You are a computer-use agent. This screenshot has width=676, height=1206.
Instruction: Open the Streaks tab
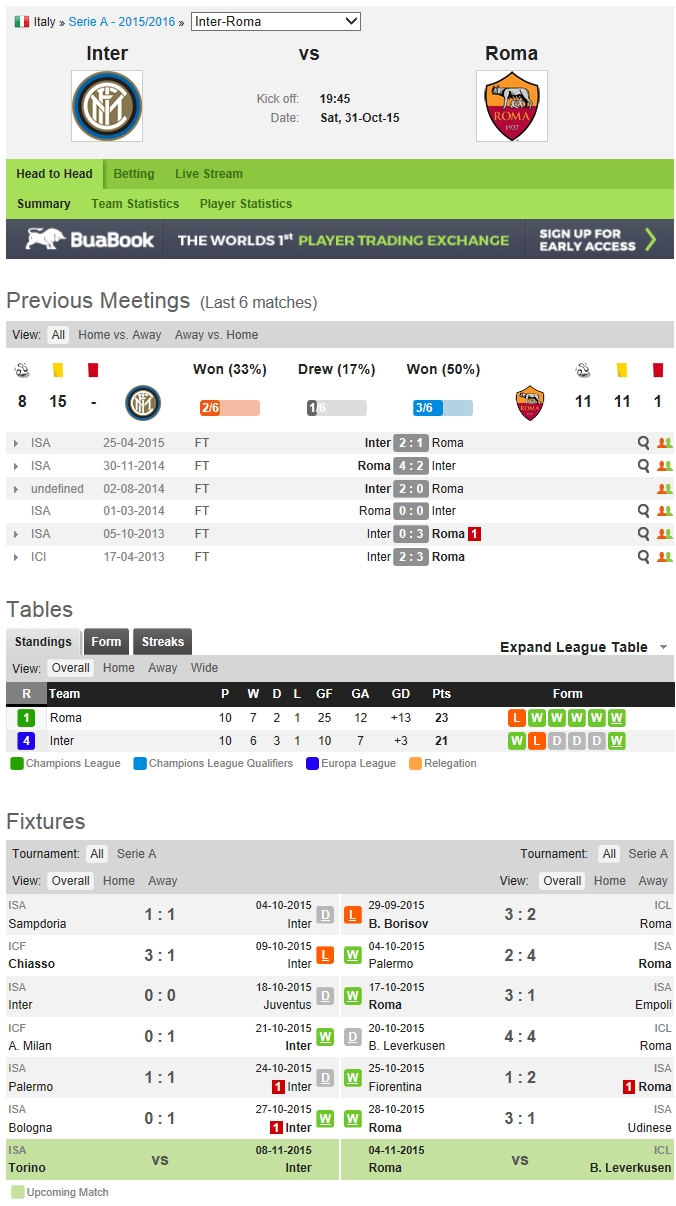click(162, 642)
